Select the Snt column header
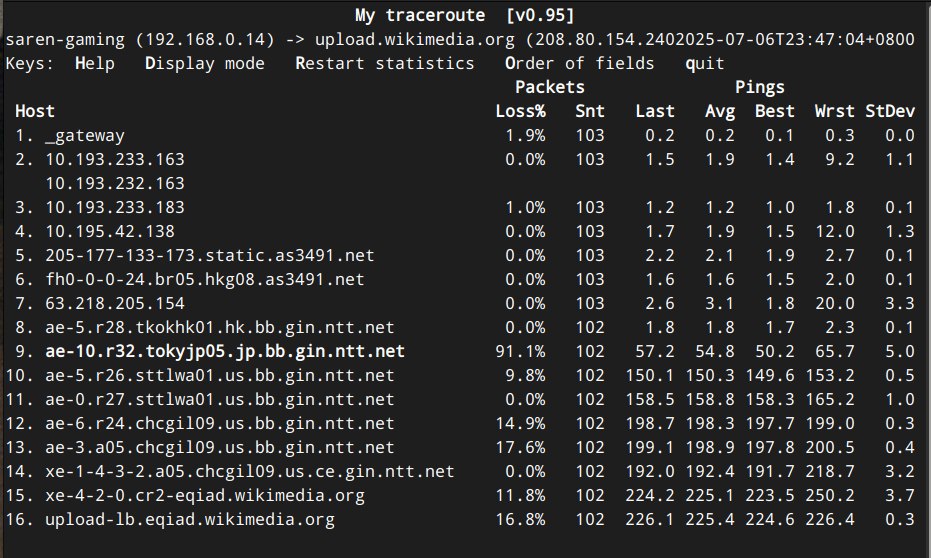Viewport: 931px width, 558px height. pyautogui.click(x=590, y=111)
